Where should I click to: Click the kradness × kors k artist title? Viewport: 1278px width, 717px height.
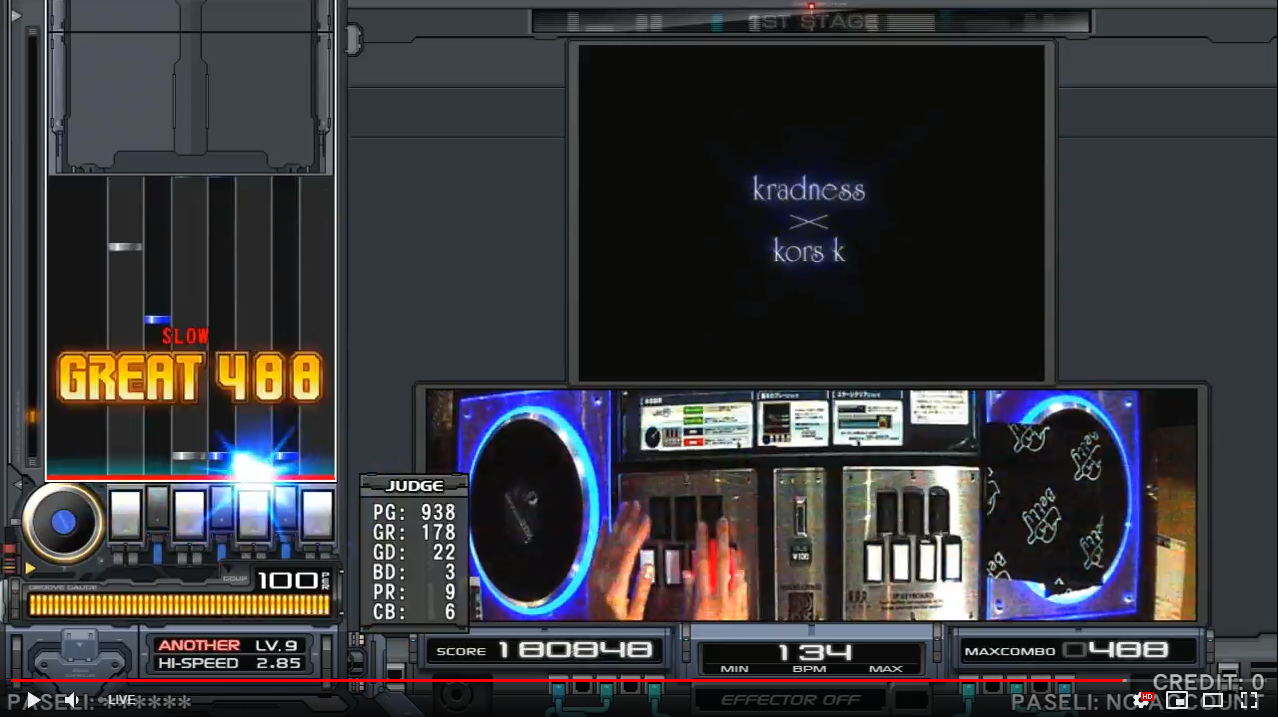809,219
